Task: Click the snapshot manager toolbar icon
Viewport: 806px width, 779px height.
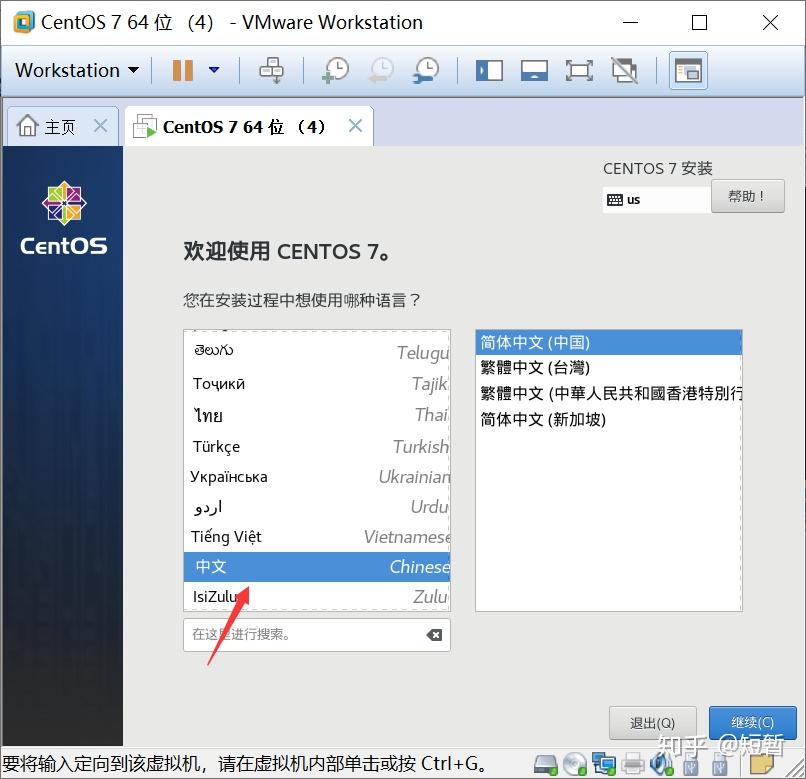Action: click(425, 70)
